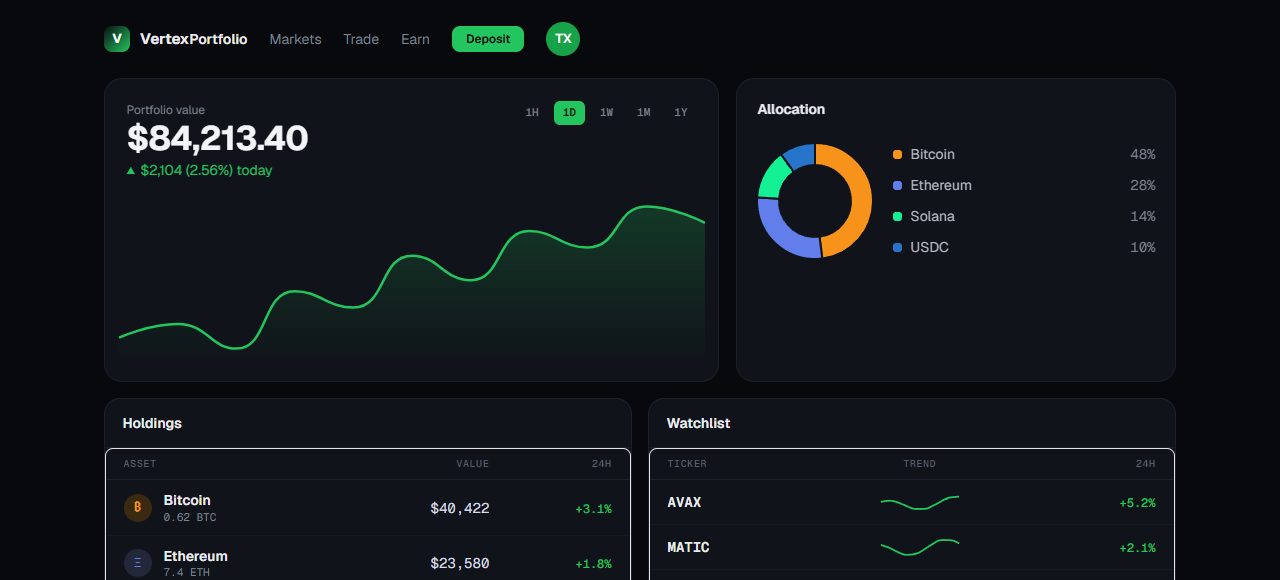Click the orange Bitcoin legend swatch

tap(898, 155)
